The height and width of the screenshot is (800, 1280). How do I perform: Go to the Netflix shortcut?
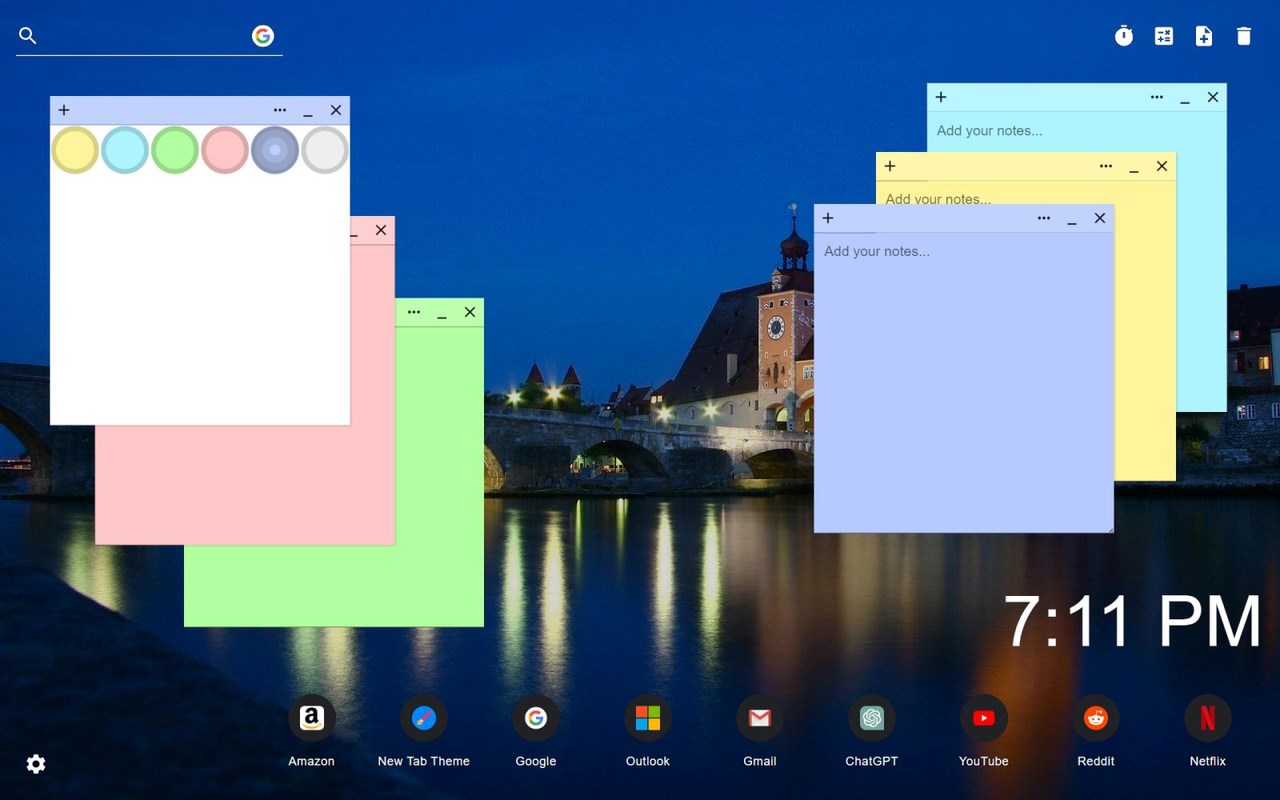click(x=1207, y=719)
